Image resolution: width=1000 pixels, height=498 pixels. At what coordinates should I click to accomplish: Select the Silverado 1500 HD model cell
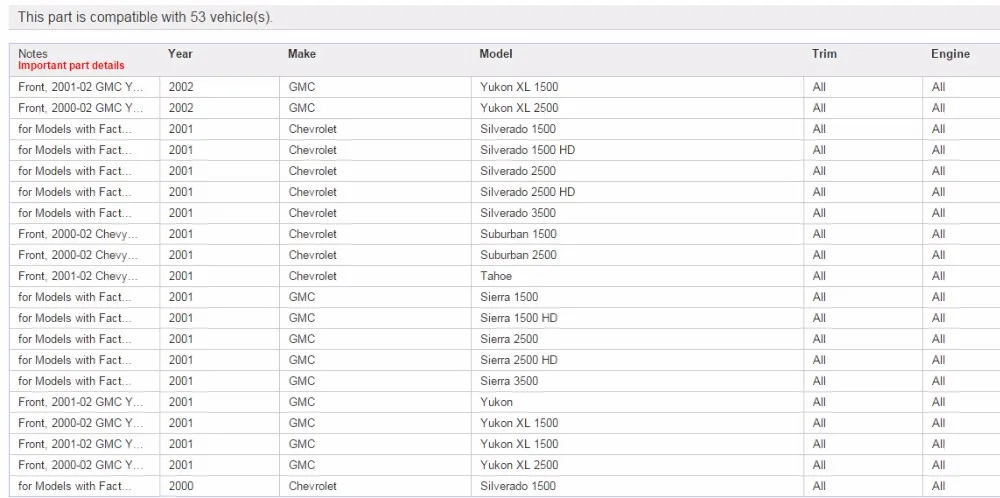tap(527, 150)
